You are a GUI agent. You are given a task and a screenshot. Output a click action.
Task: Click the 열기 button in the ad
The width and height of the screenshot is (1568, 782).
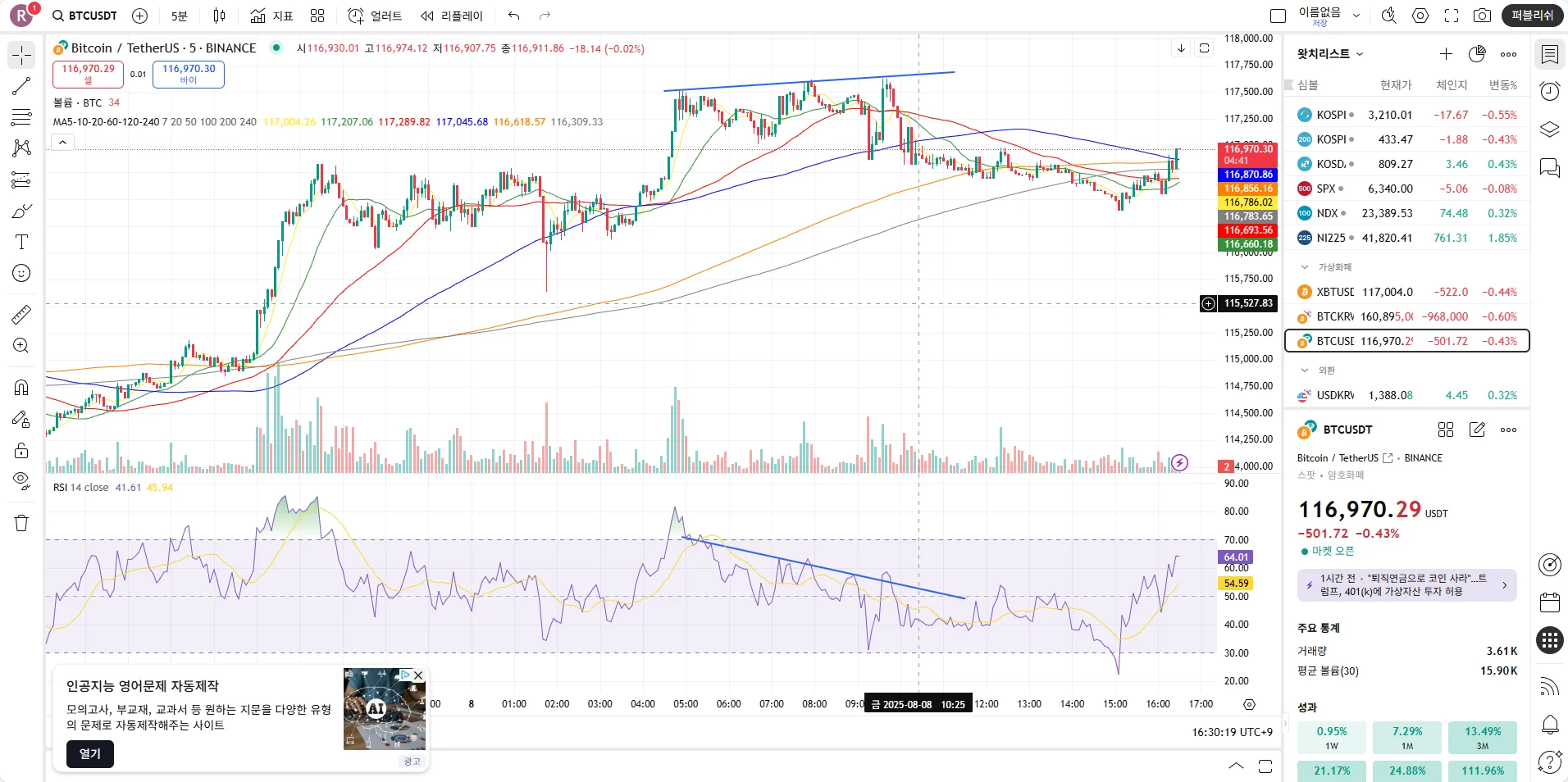pyautogui.click(x=90, y=754)
